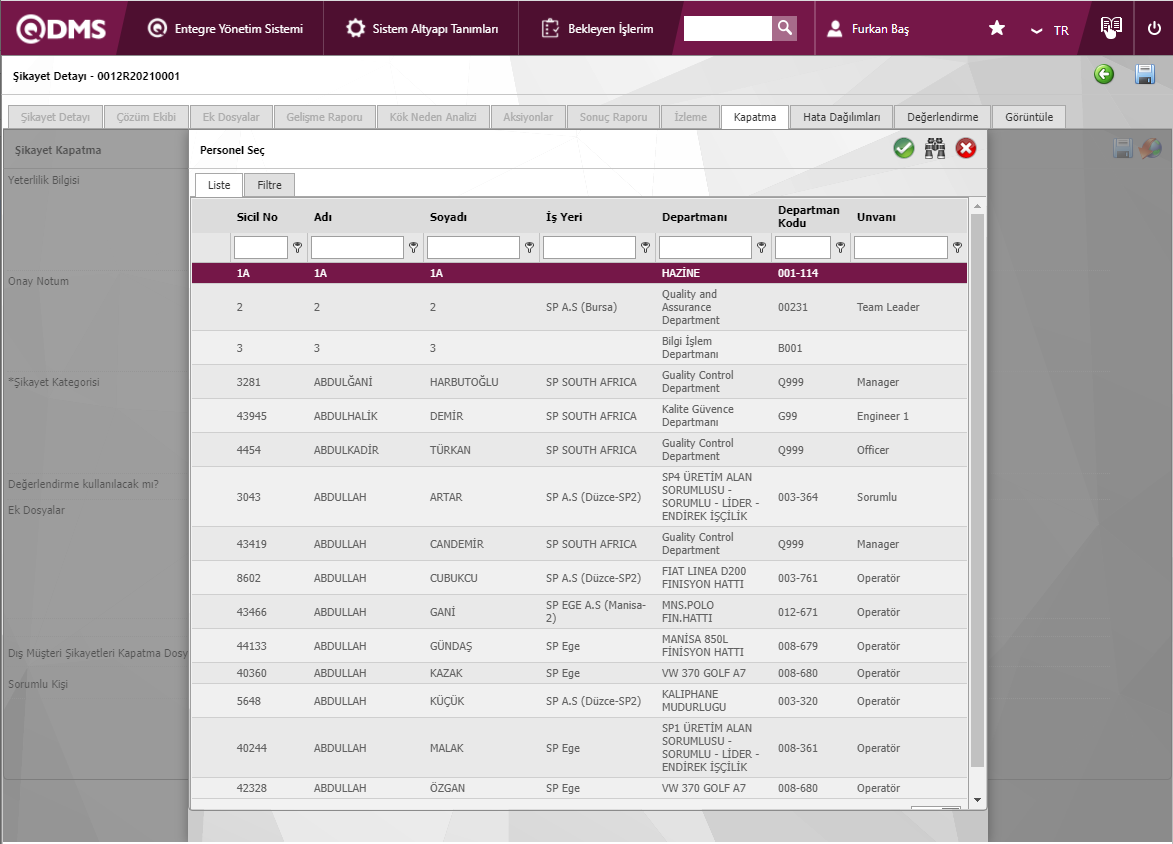Open the Soyadı column filter operator icon
This screenshot has height=844, width=1173.
[x=529, y=247]
